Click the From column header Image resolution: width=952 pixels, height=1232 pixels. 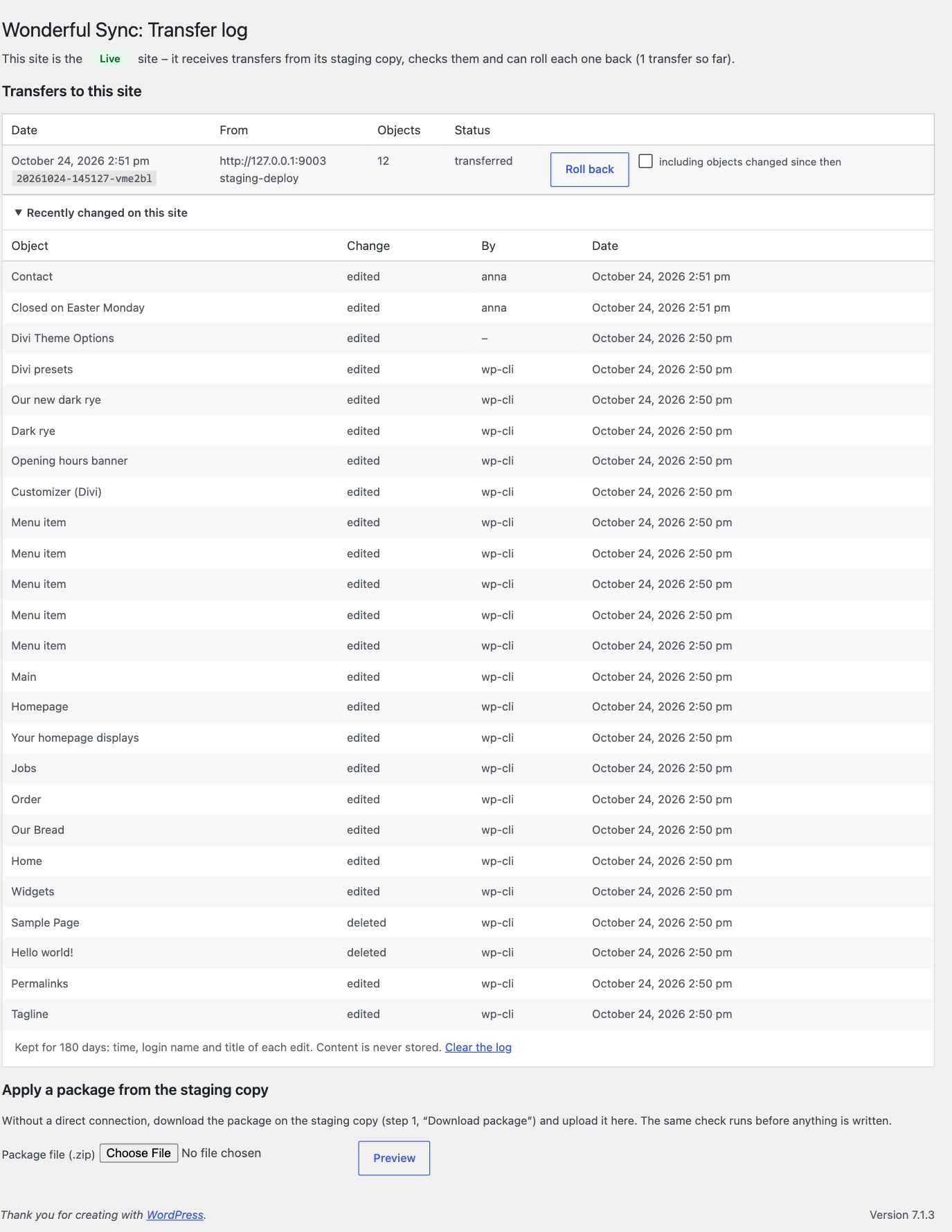233,130
